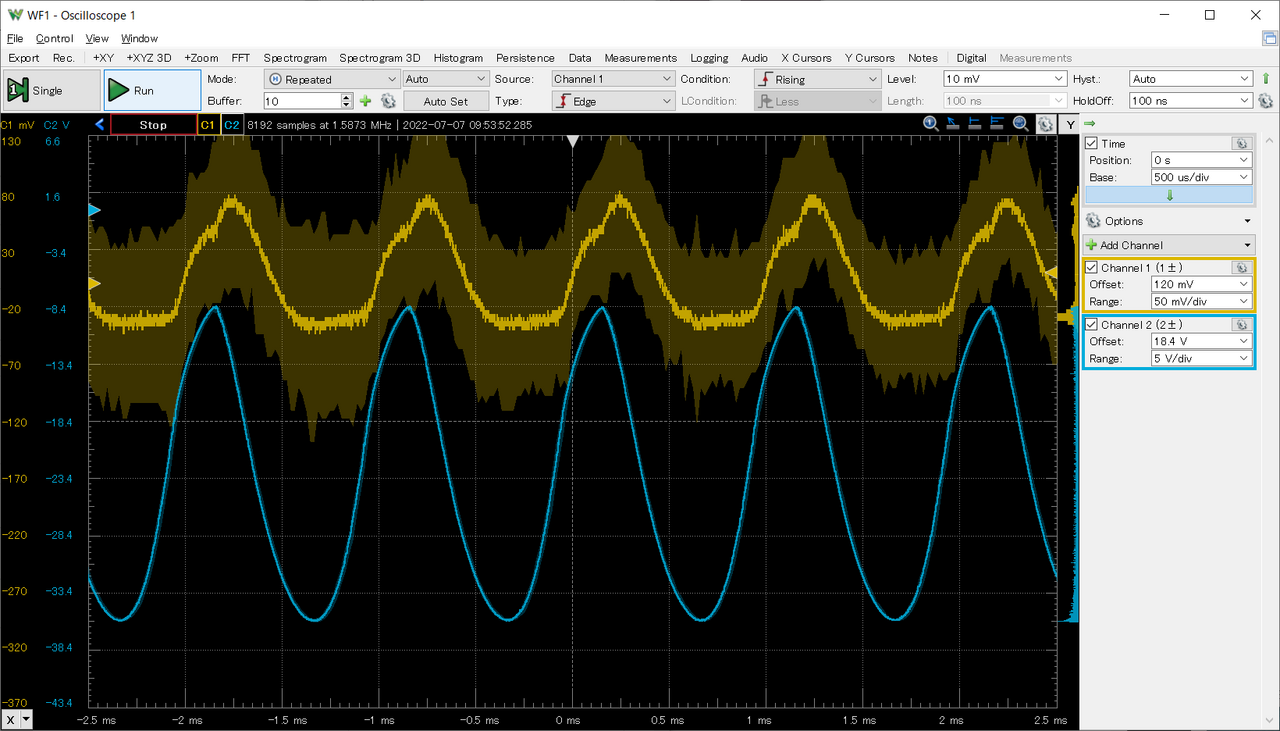Open Channel 2 settings gear icon
1280x731 pixels.
point(1241,325)
